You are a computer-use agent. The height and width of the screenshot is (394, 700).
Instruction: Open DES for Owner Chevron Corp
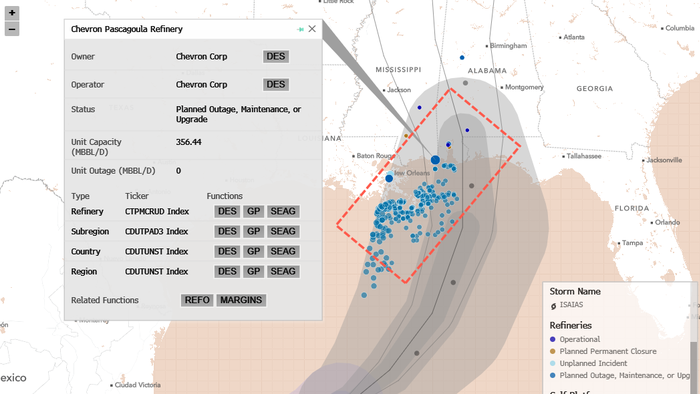tap(275, 57)
